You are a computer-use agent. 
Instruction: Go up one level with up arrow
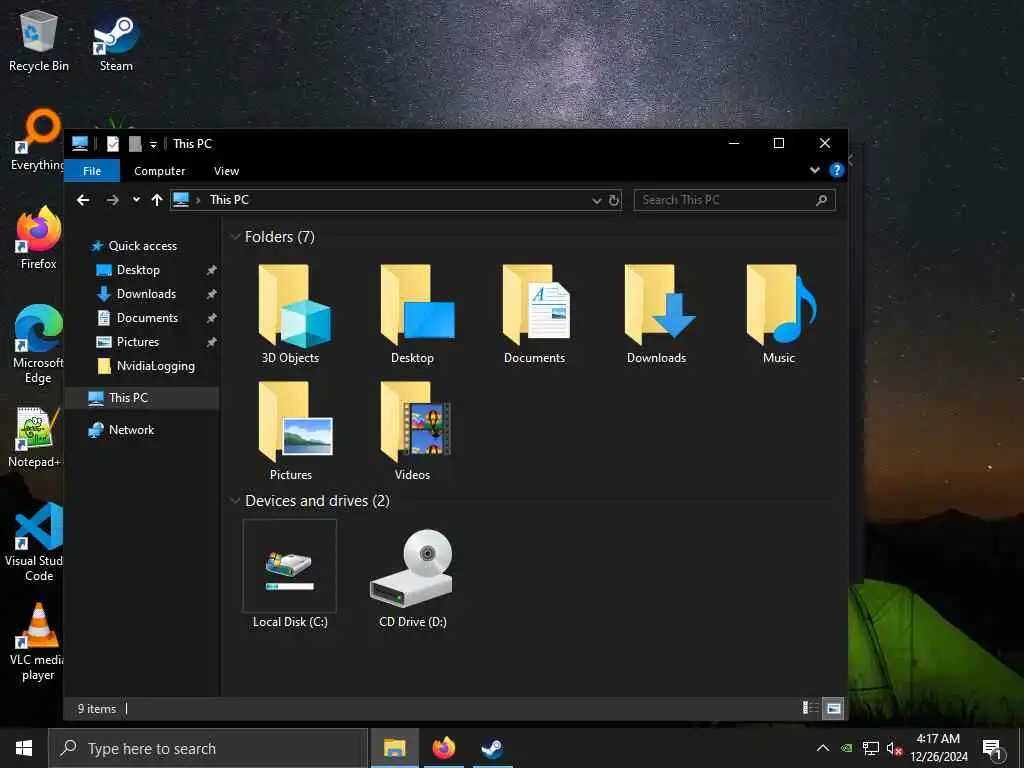click(157, 200)
